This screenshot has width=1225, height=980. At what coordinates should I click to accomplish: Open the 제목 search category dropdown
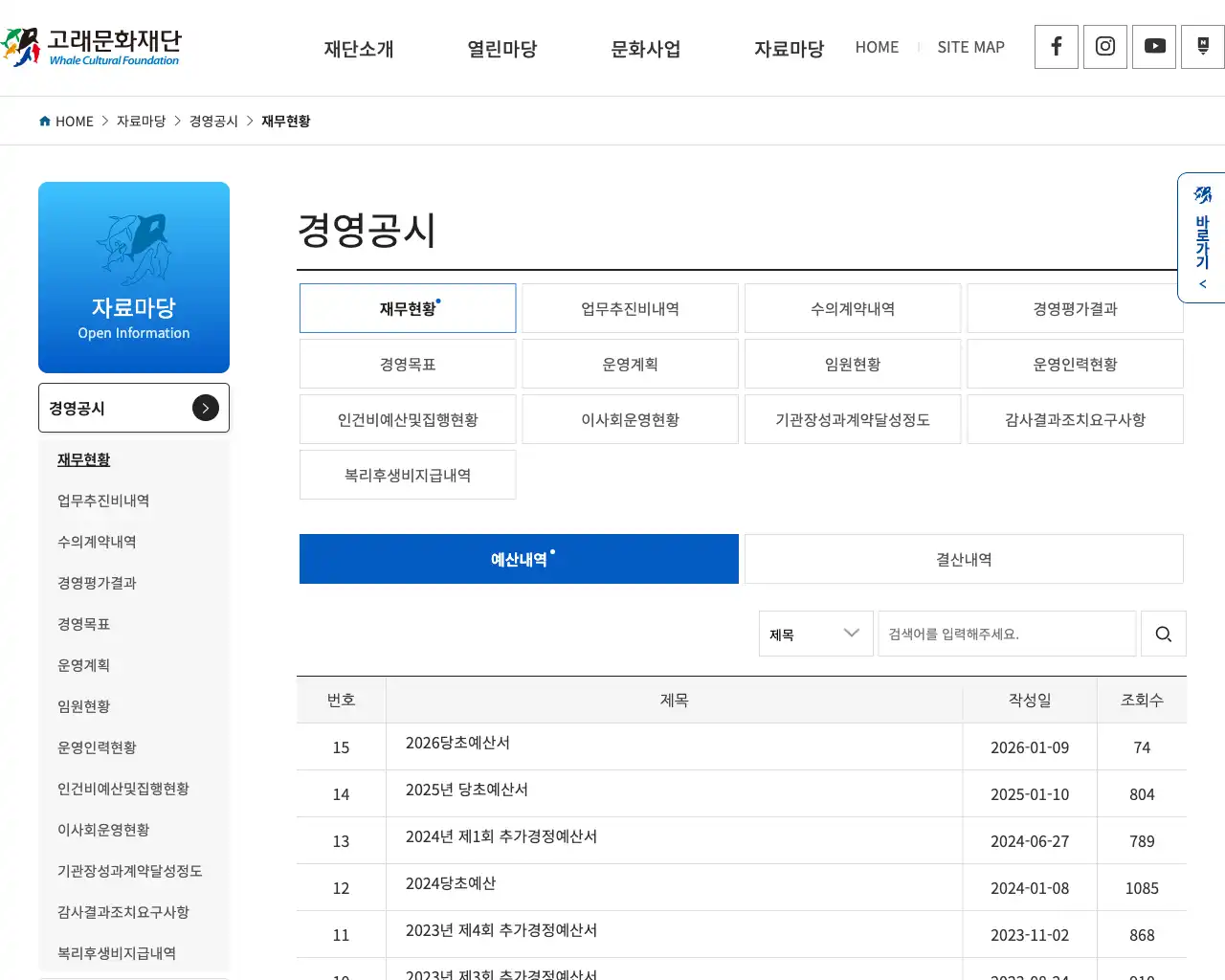click(x=815, y=634)
